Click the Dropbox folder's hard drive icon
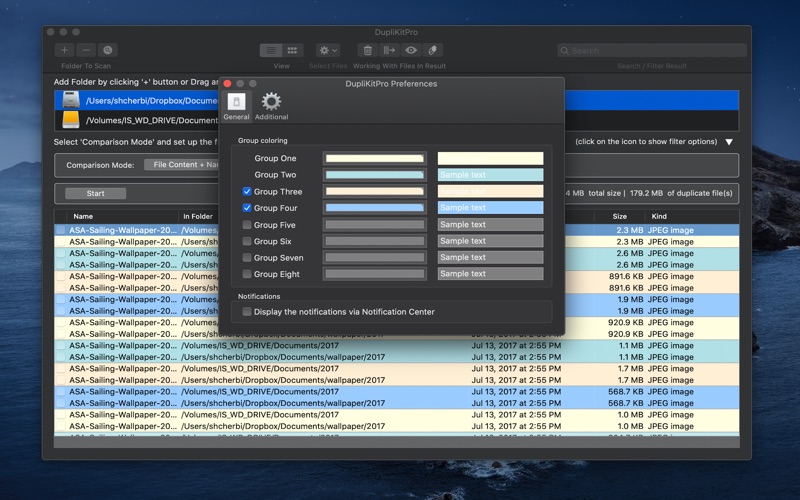Viewport: 800px width, 500px height. (71, 100)
